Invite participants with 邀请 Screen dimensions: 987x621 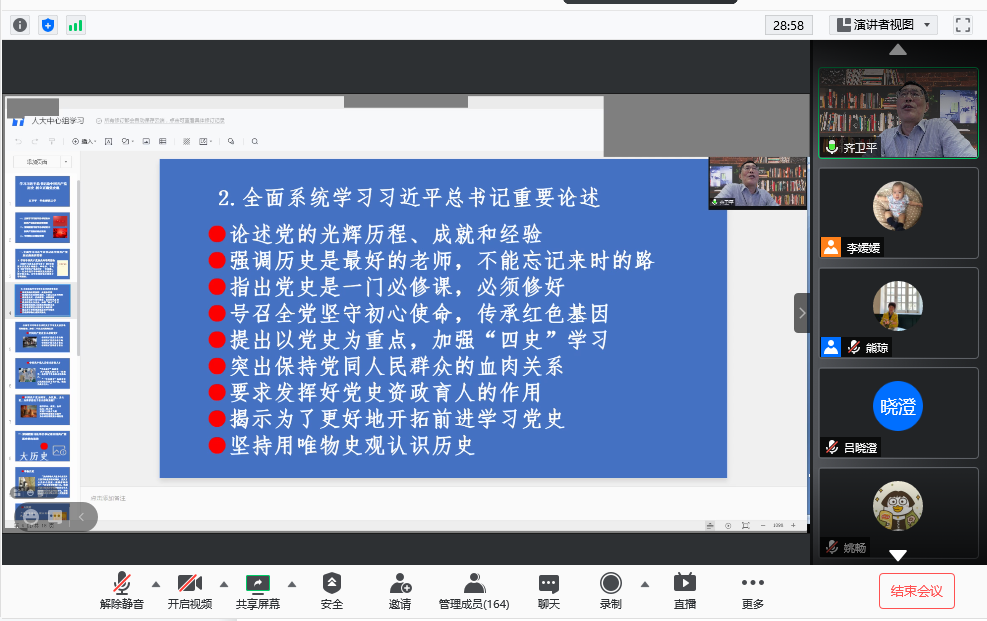click(400, 590)
